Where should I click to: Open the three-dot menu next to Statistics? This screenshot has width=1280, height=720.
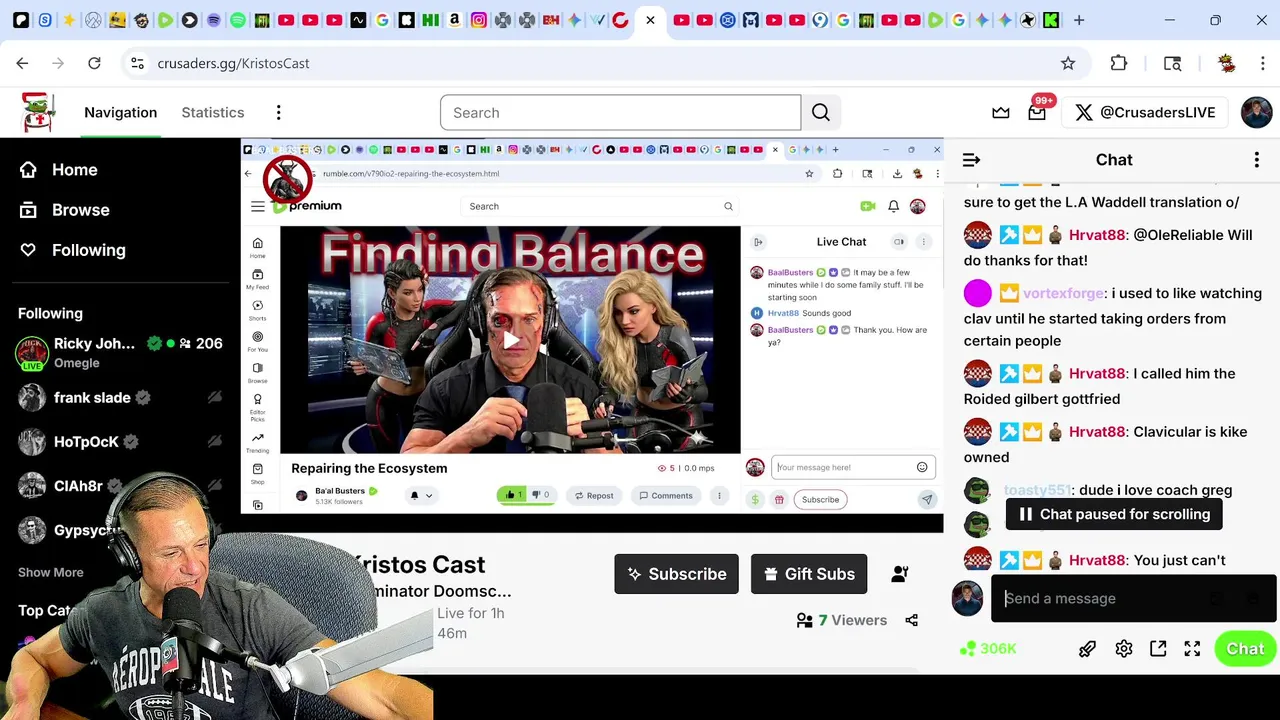pos(279,113)
